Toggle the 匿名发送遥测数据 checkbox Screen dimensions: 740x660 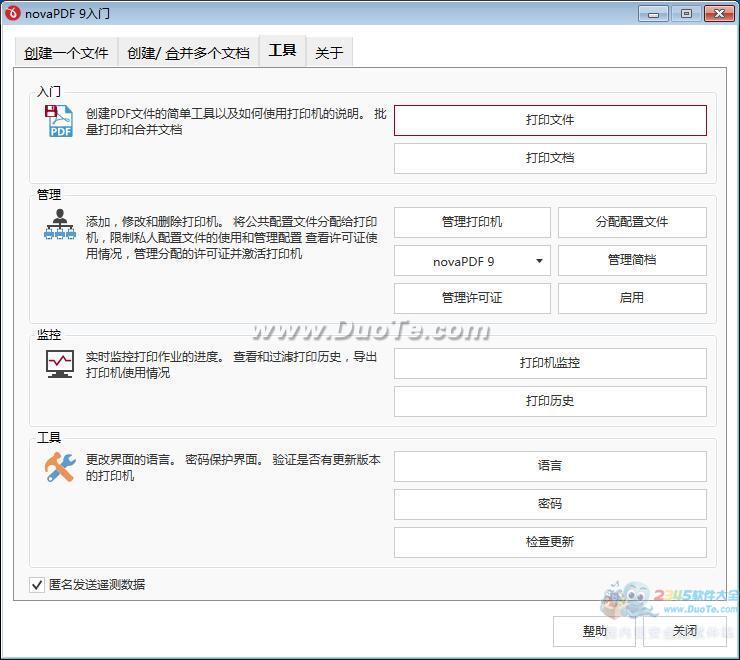point(37,584)
